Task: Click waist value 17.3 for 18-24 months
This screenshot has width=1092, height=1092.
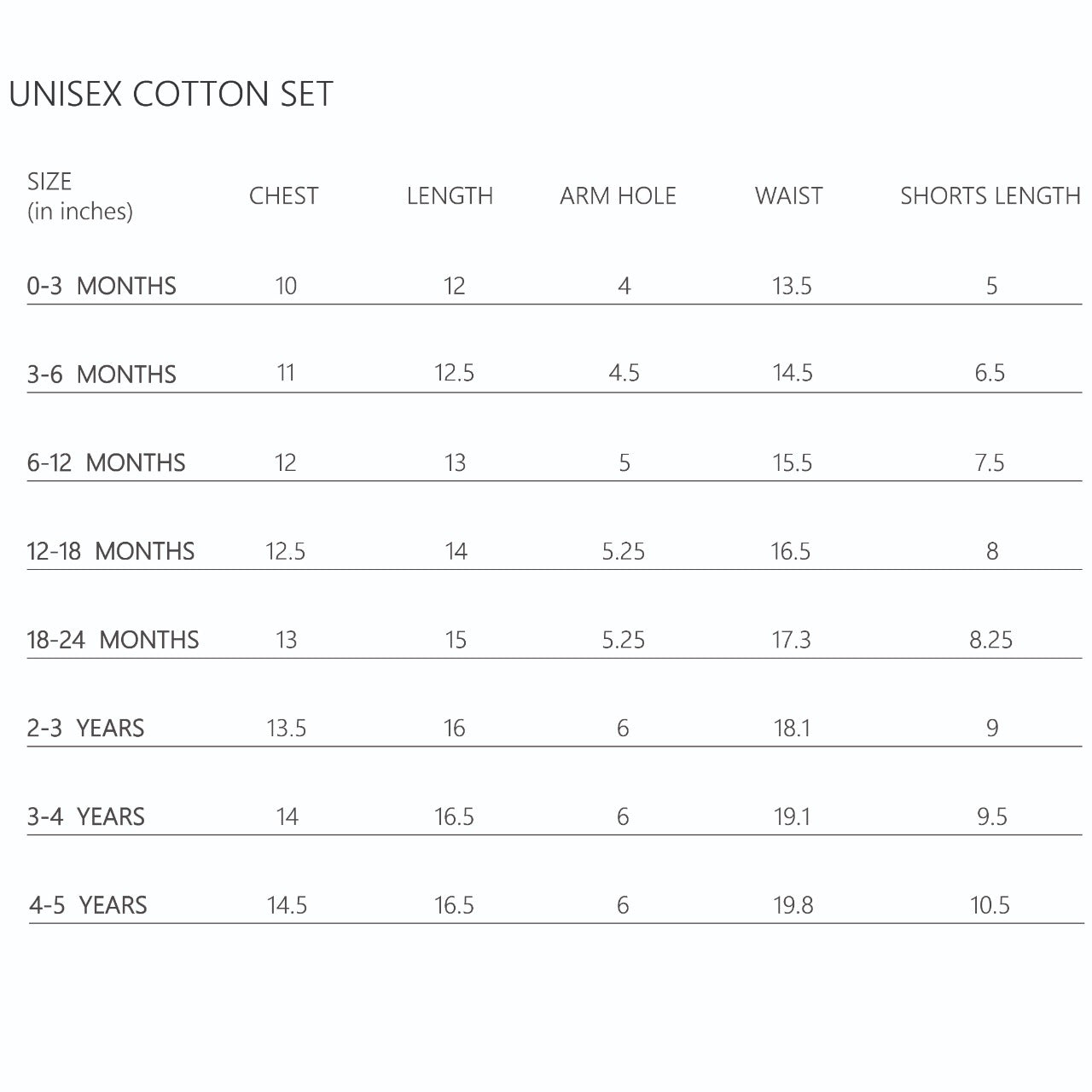Action: click(791, 640)
